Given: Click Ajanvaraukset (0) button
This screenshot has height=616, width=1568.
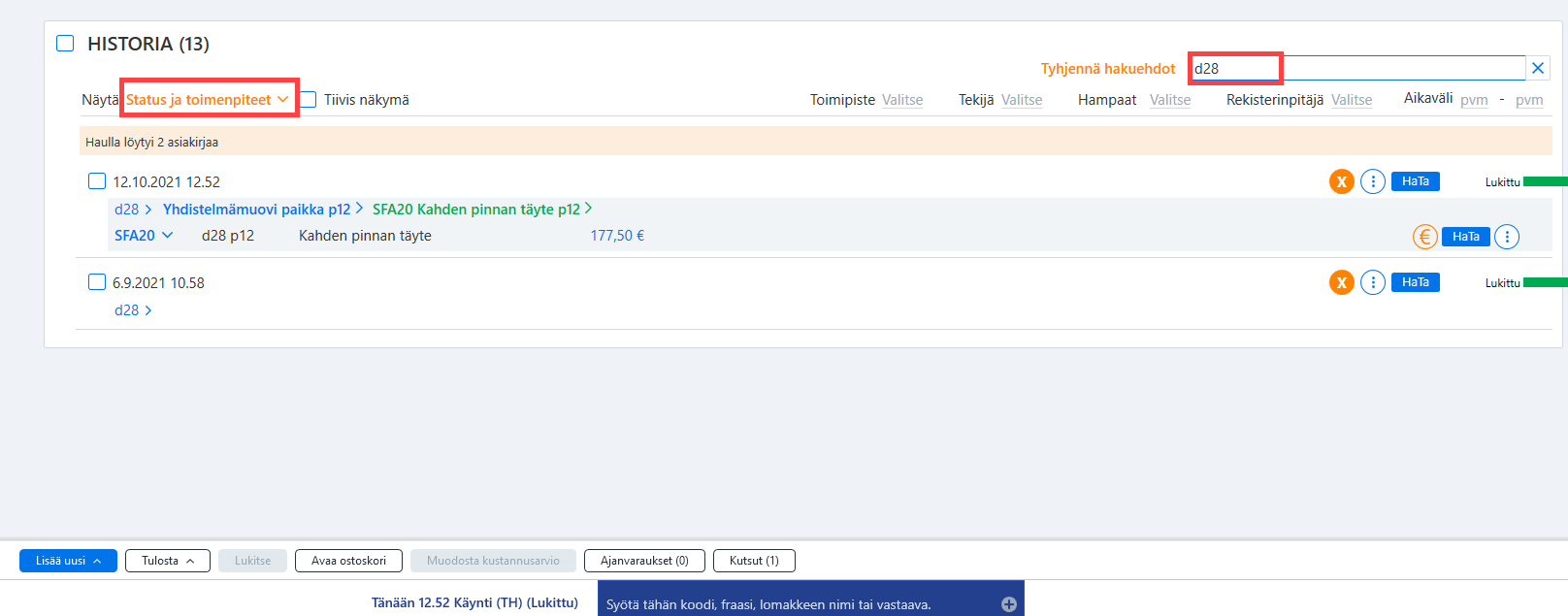Looking at the screenshot, I should coord(644,561).
